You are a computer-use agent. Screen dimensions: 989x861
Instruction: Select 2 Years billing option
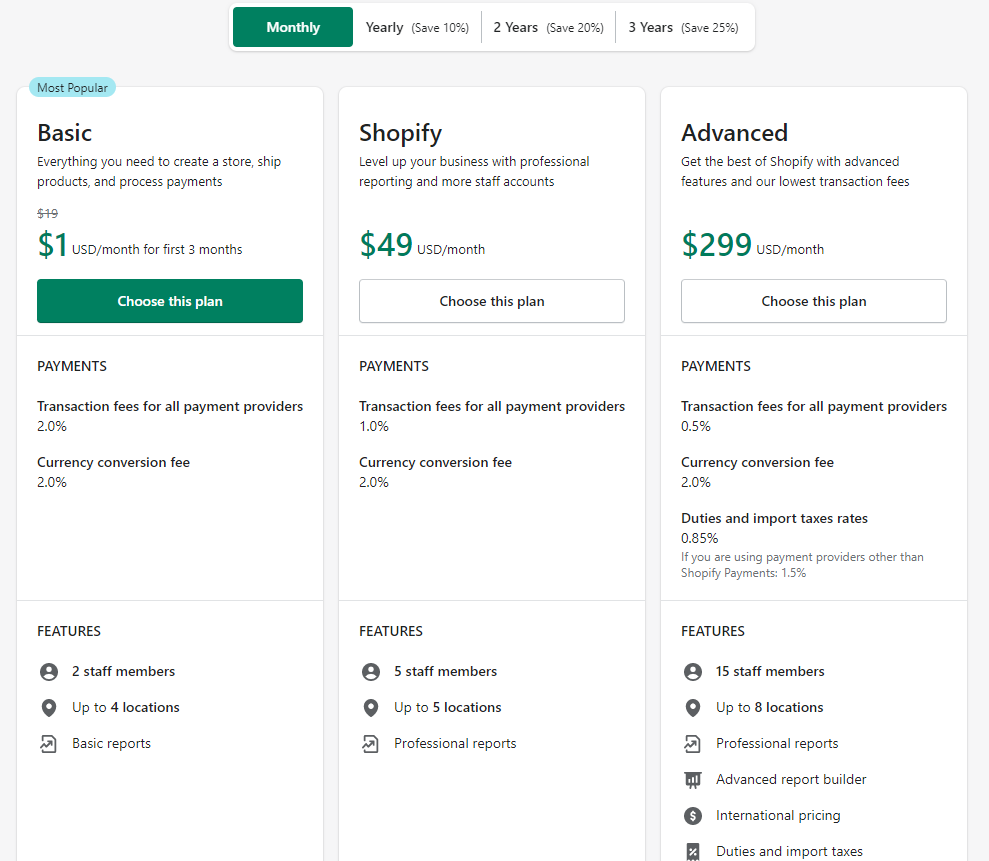coord(548,27)
